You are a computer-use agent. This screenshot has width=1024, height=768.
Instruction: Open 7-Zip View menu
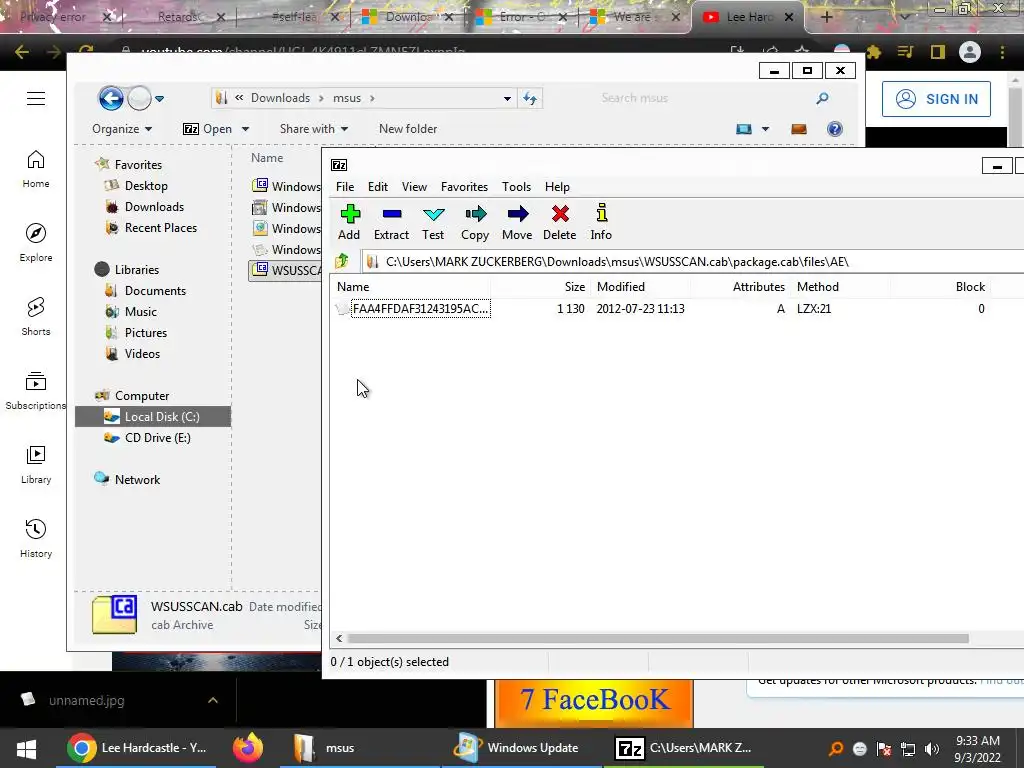(x=414, y=187)
